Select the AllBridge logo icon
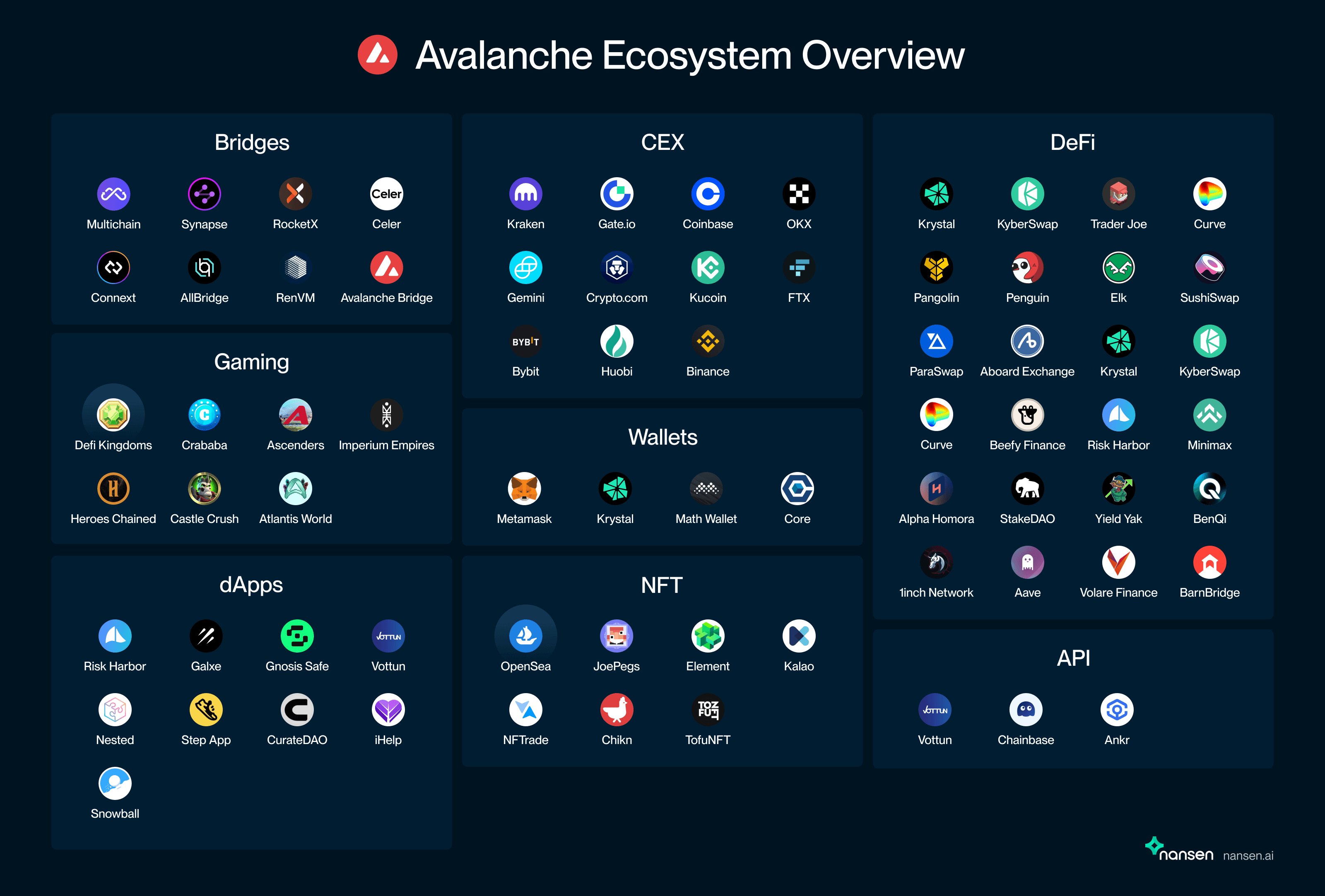 (204, 267)
